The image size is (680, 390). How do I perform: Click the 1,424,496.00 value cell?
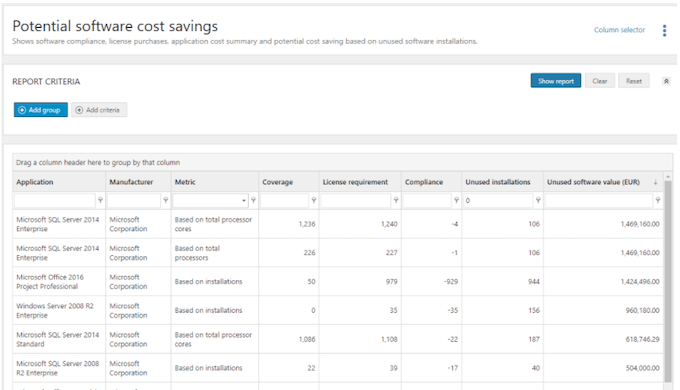[x=603, y=282]
